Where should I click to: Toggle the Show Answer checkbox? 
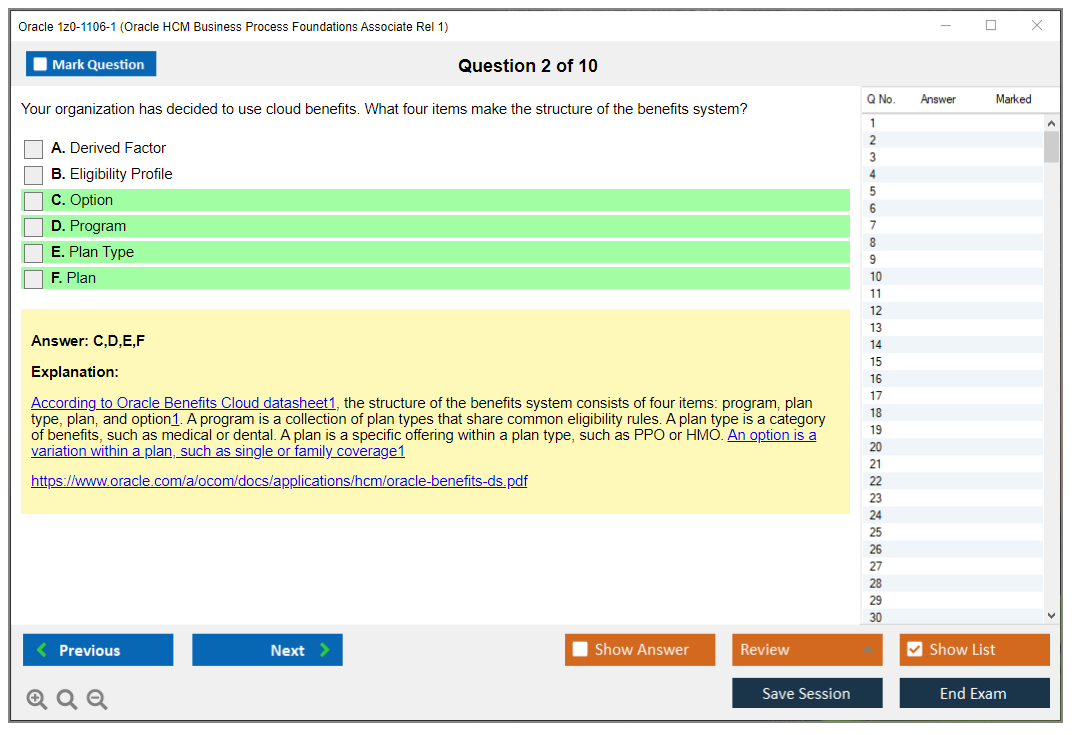pyautogui.click(x=580, y=649)
